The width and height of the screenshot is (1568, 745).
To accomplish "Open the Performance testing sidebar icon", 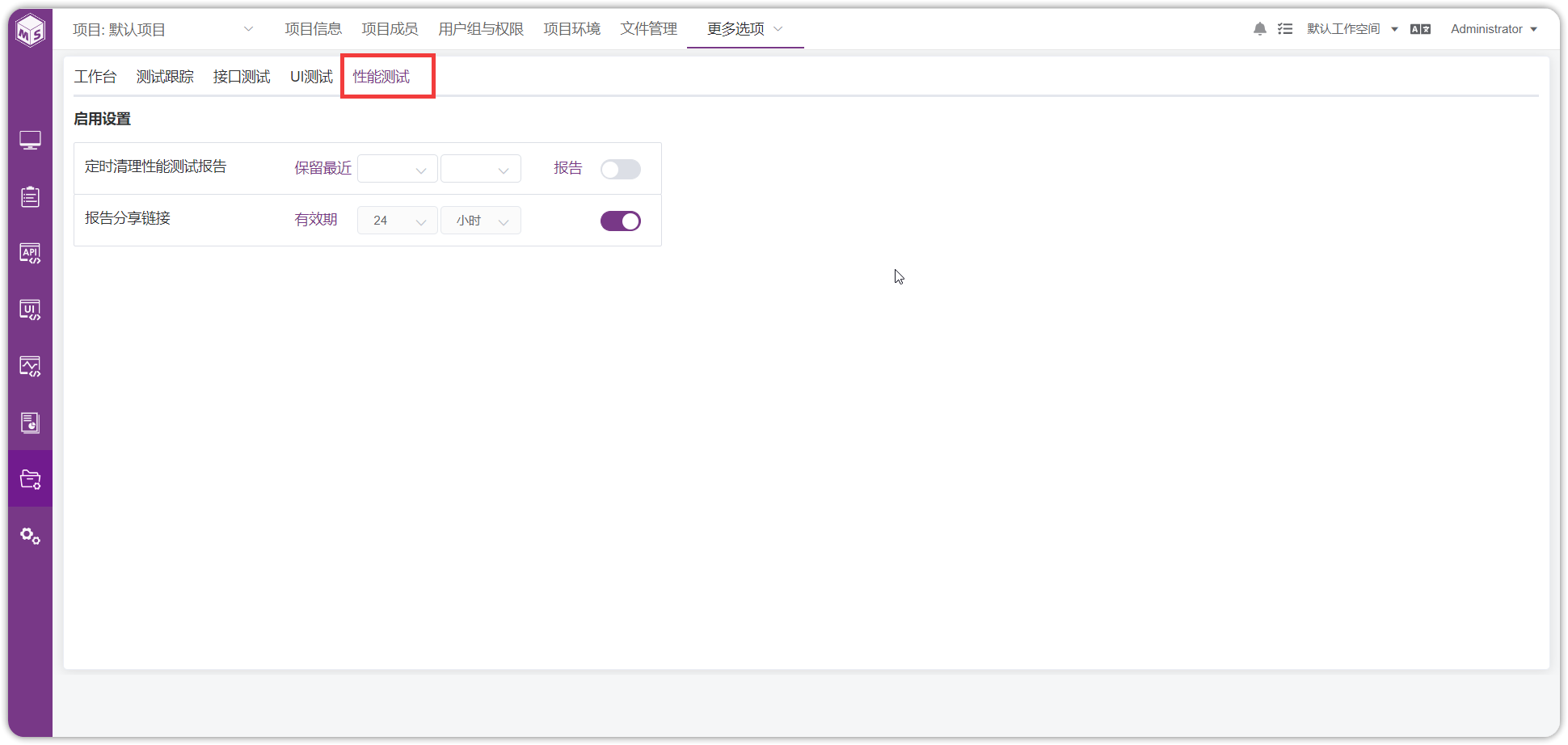I will tap(30, 367).
